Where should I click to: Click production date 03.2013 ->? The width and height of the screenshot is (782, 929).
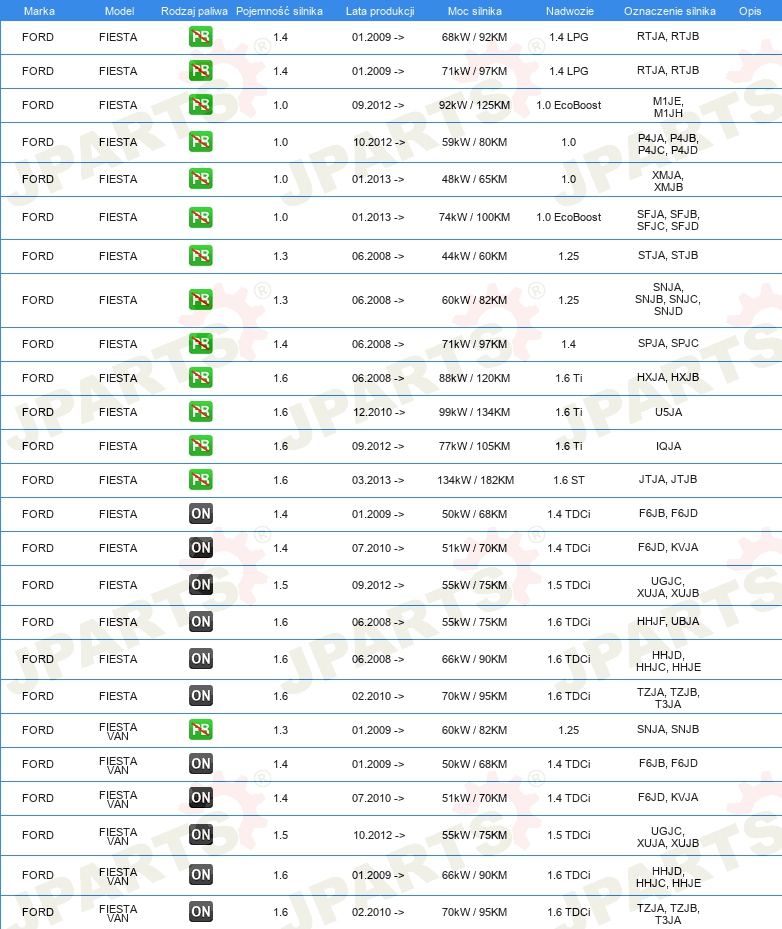[378, 480]
